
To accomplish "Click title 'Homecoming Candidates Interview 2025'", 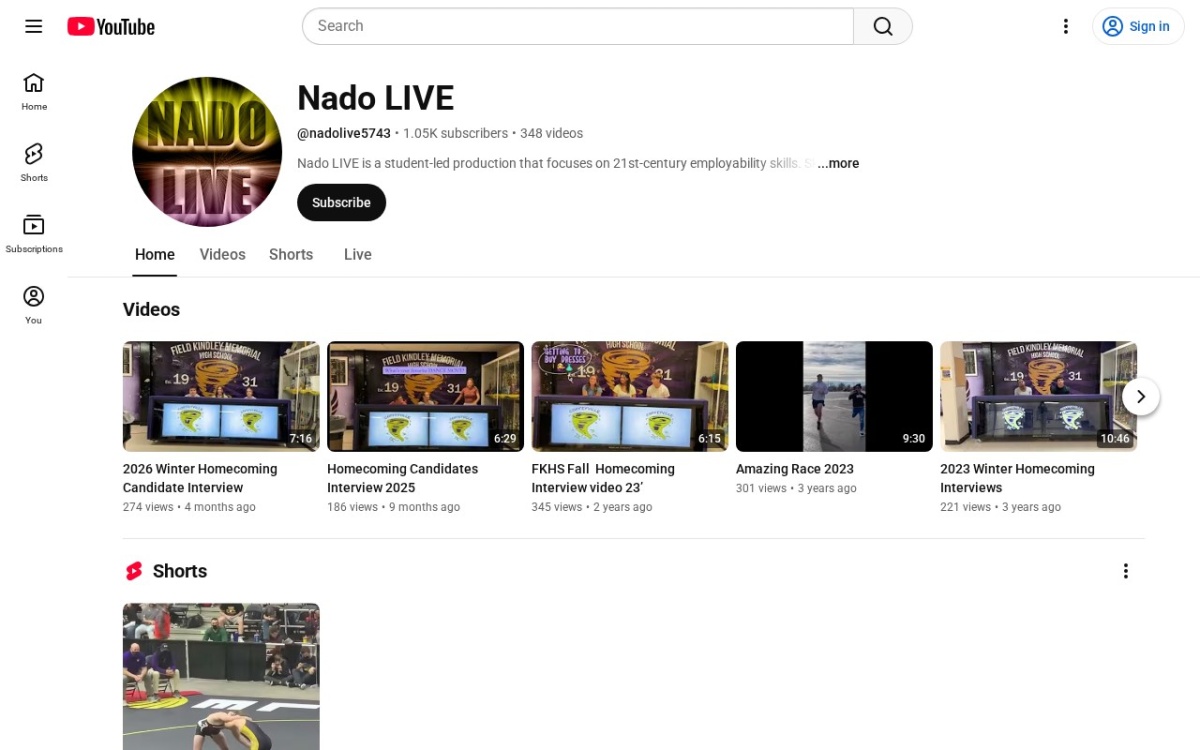I will (x=403, y=478).
